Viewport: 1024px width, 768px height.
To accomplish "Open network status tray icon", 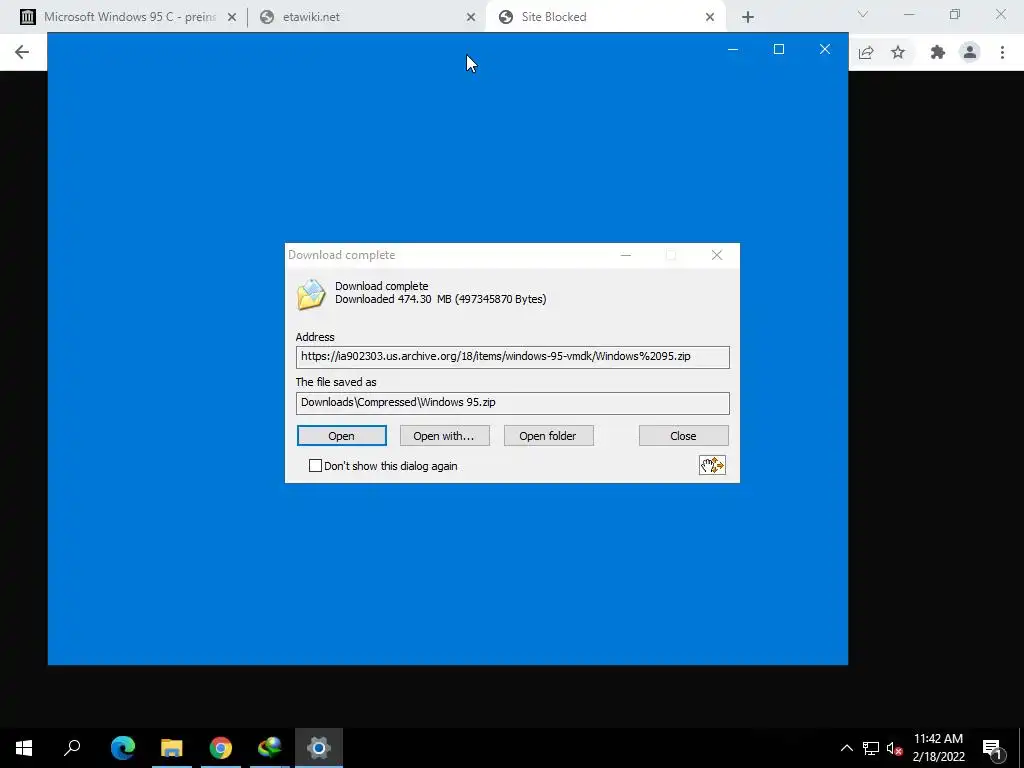I will 871,748.
